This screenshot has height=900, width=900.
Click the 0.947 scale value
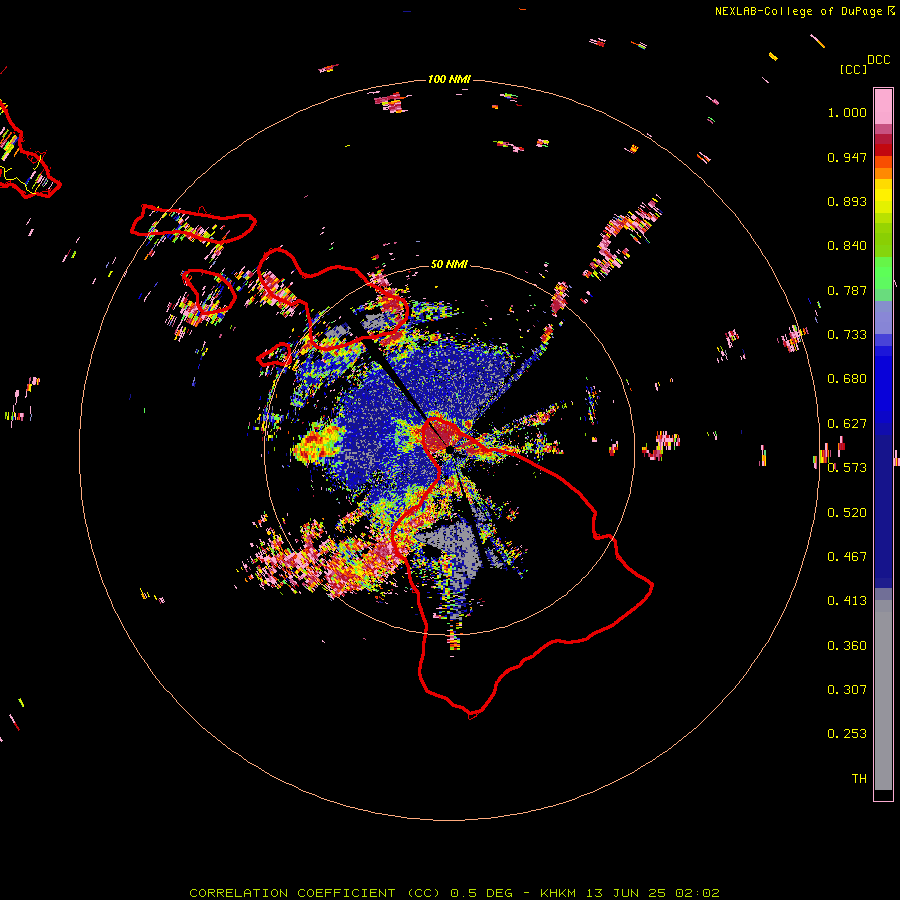(847, 157)
